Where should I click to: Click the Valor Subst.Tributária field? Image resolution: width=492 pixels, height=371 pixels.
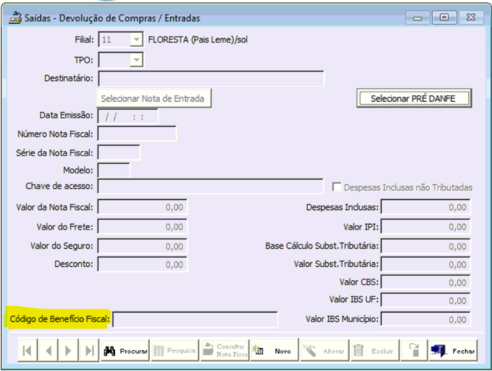[x=426, y=264]
